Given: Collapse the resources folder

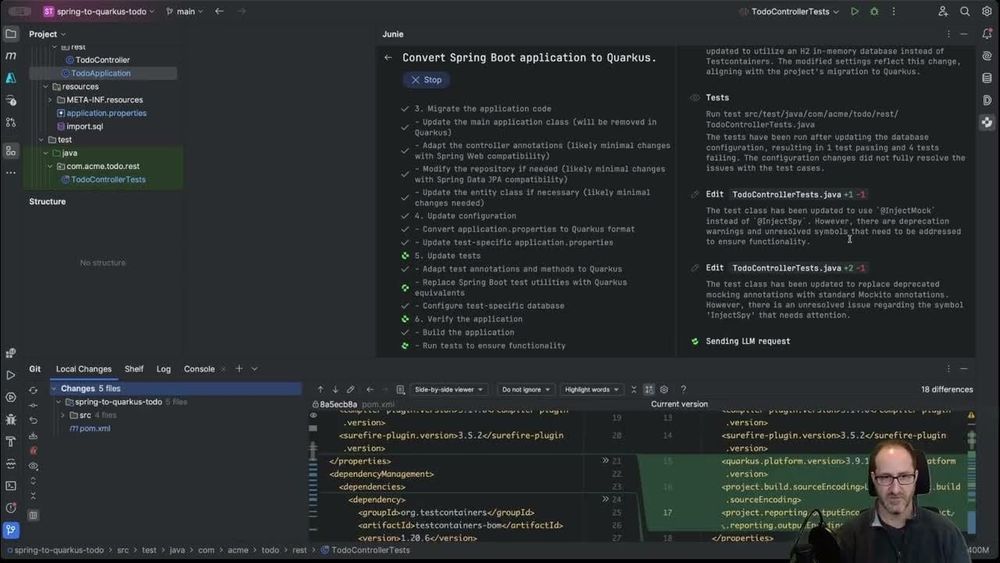Looking at the screenshot, I should click(45, 87).
